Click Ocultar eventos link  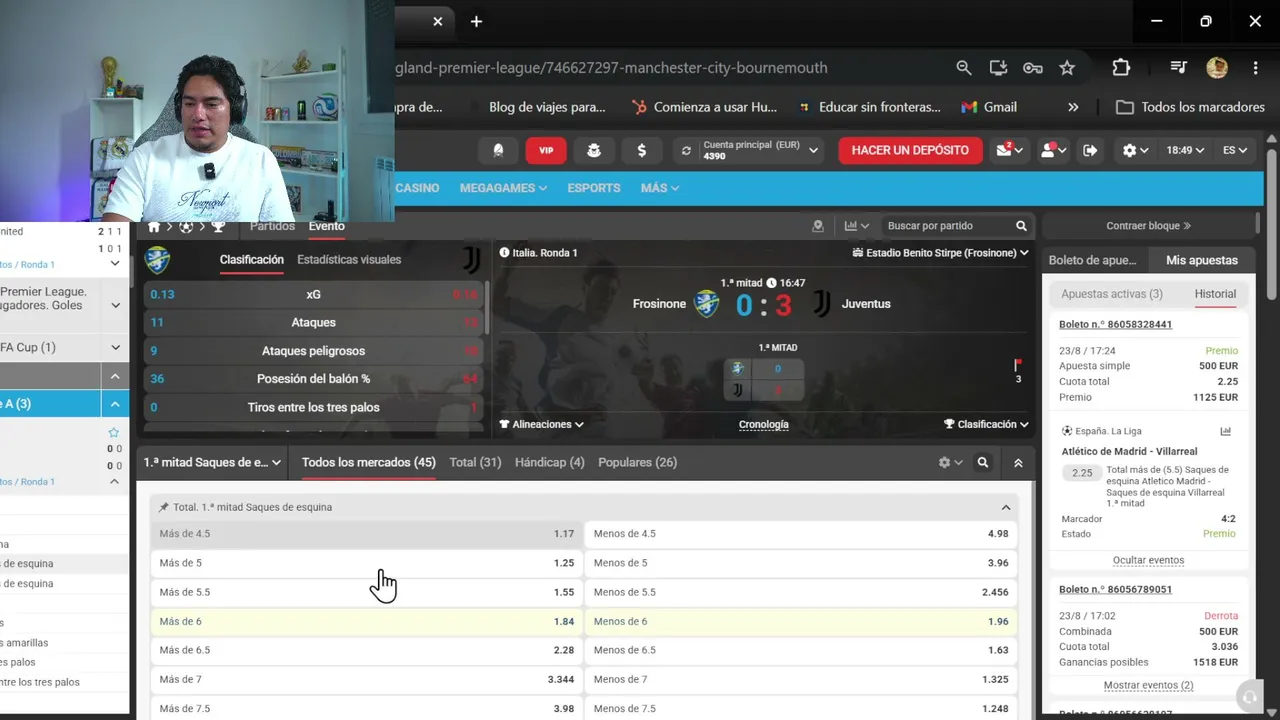[x=1148, y=560]
